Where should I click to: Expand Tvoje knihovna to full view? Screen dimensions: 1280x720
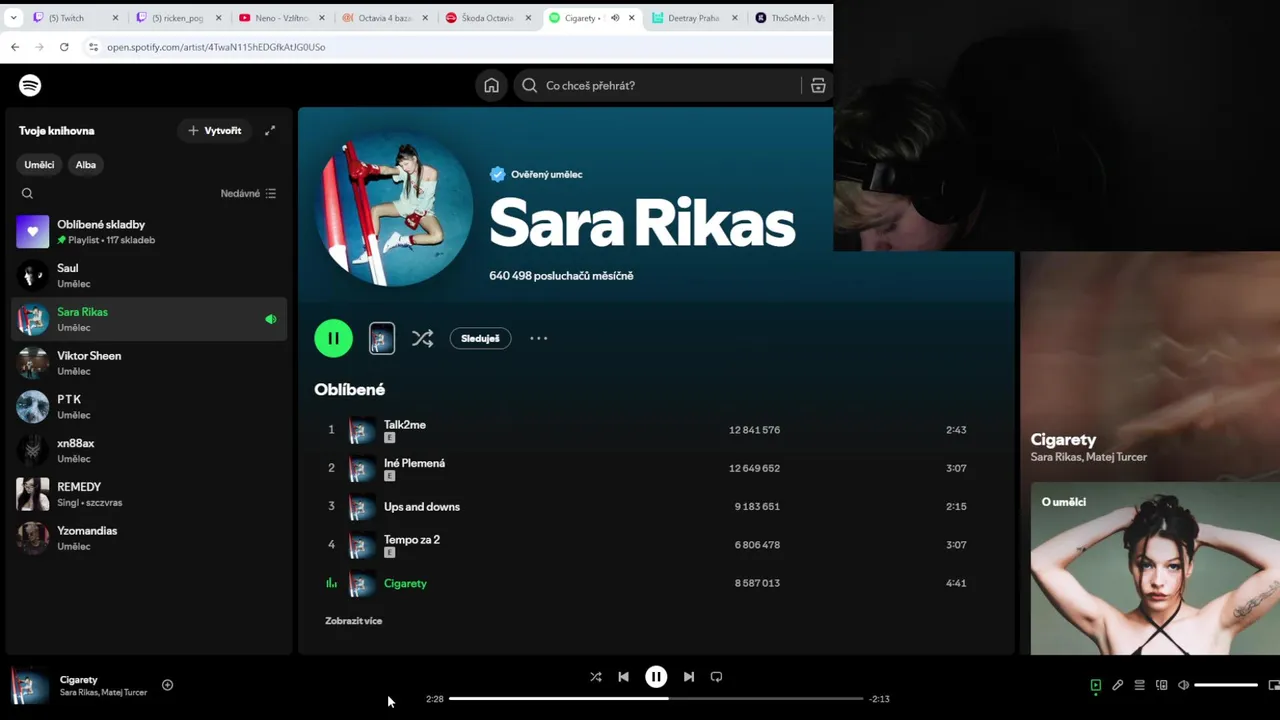pyautogui.click(x=270, y=131)
